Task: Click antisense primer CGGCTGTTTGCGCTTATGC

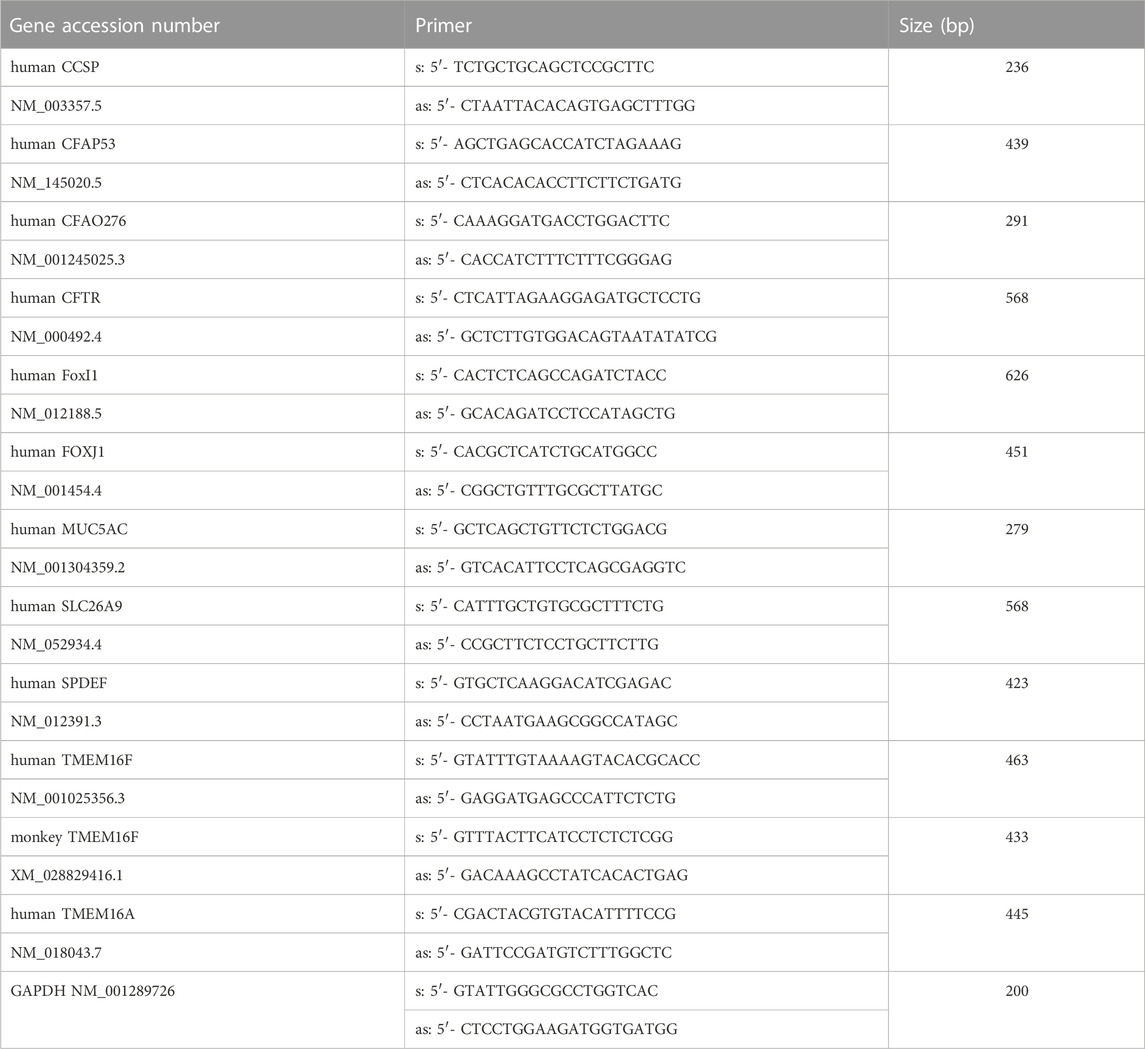Action: coord(562,491)
